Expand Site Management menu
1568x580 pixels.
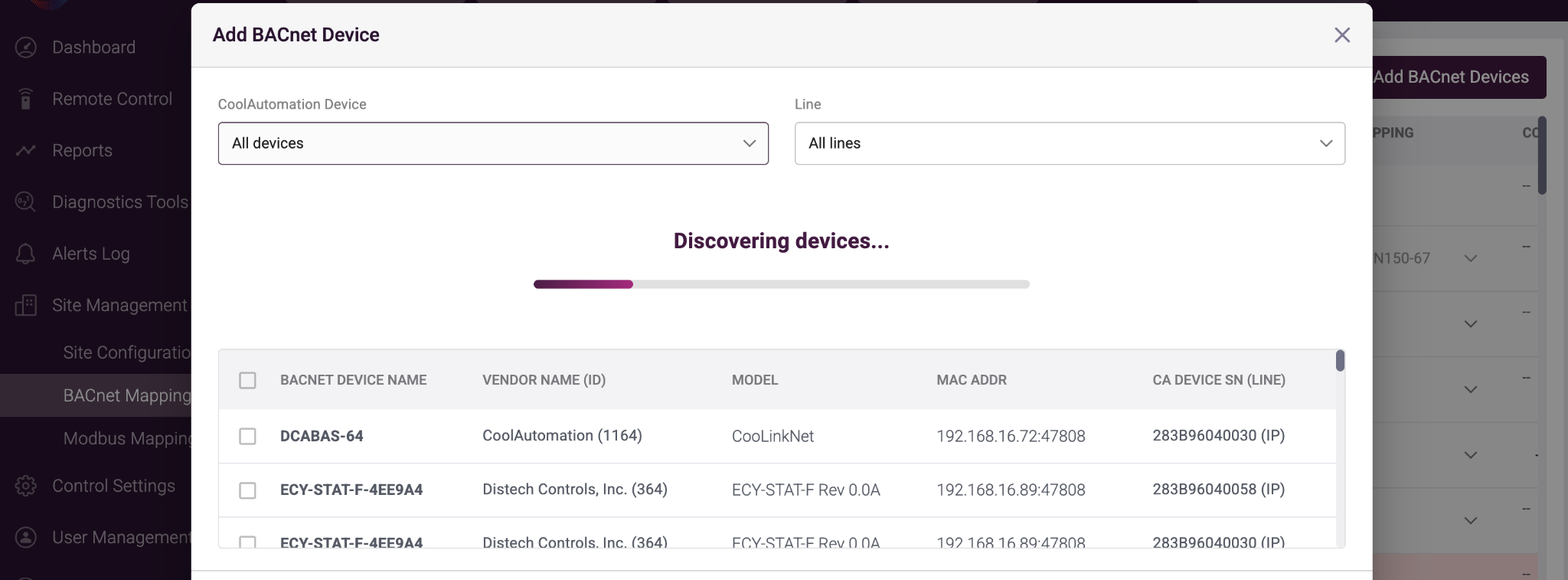pyautogui.click(x=119, y=305)
